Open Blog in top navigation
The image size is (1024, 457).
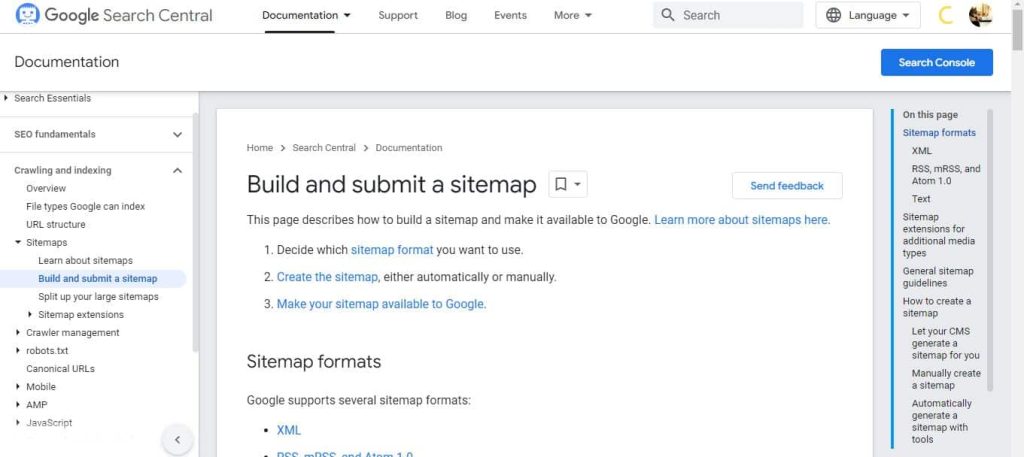[x=456, y=15]
